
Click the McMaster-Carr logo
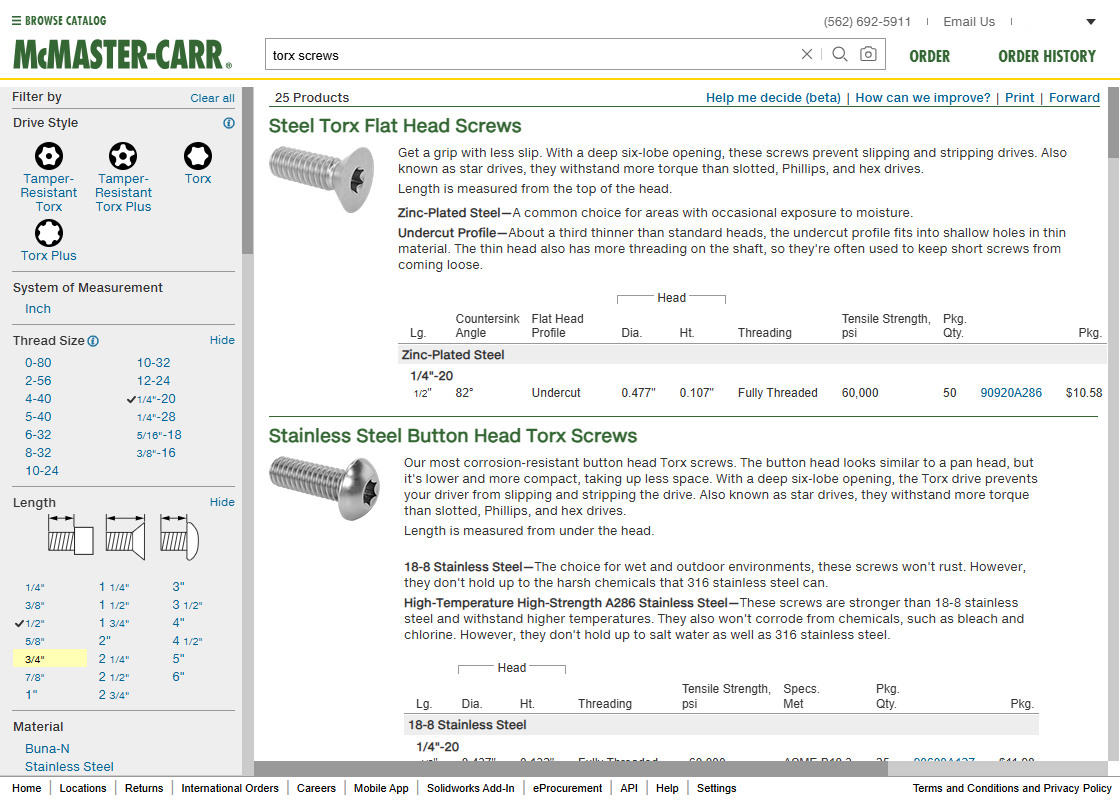pos(122,55)
